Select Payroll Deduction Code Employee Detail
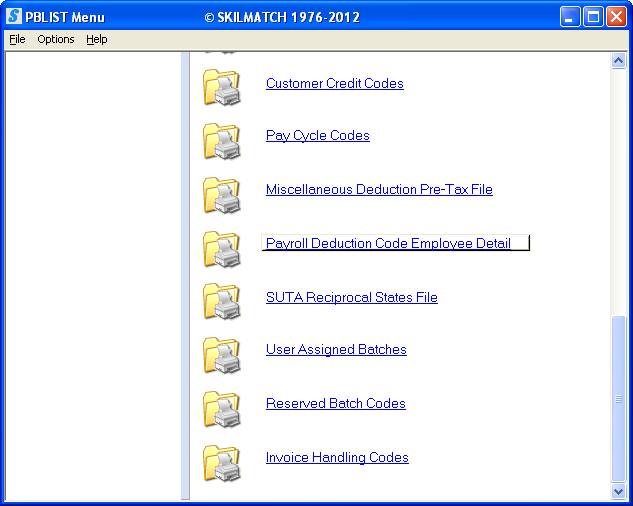The width and height of the screenshot is (633, 506). (x=395, y=243)
